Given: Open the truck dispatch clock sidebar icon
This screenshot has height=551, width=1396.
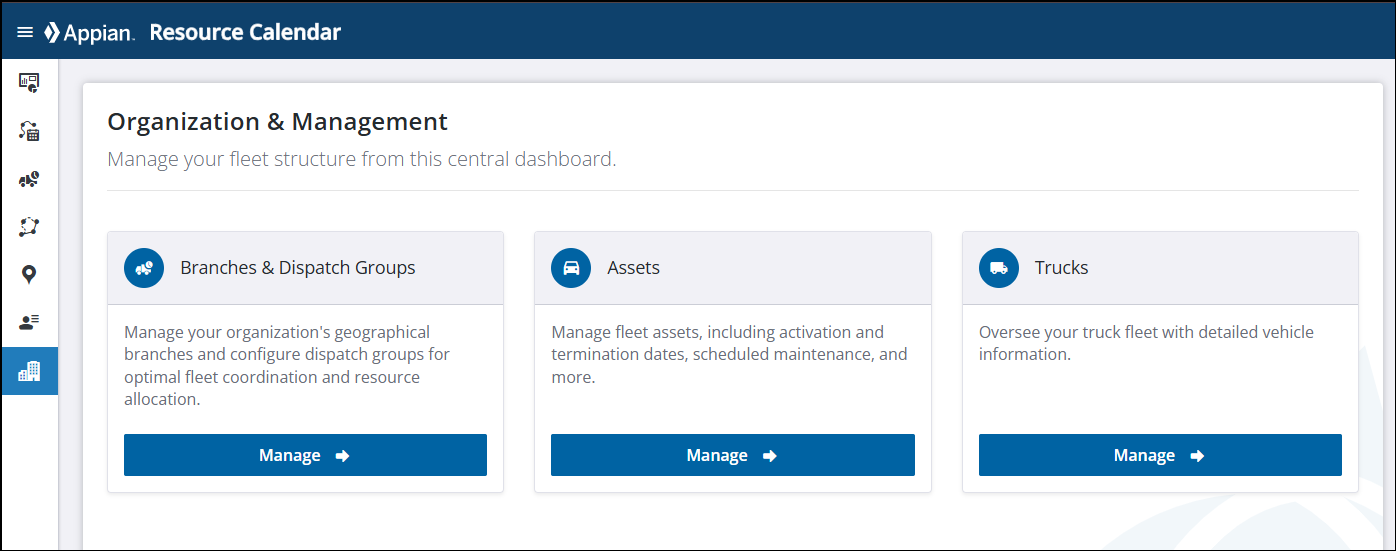Looking at the screenshot, I should tap(29, 179).
